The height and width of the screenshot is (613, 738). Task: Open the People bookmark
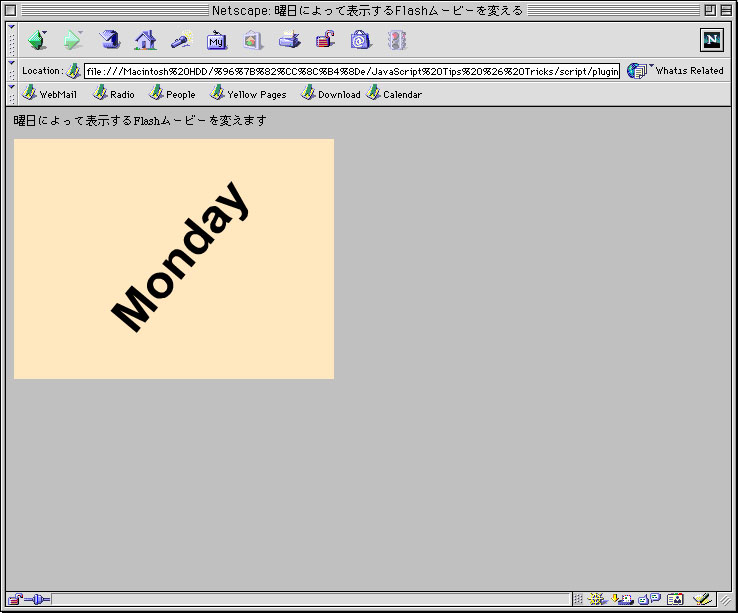pyautogui.click(x=172, y=93)
